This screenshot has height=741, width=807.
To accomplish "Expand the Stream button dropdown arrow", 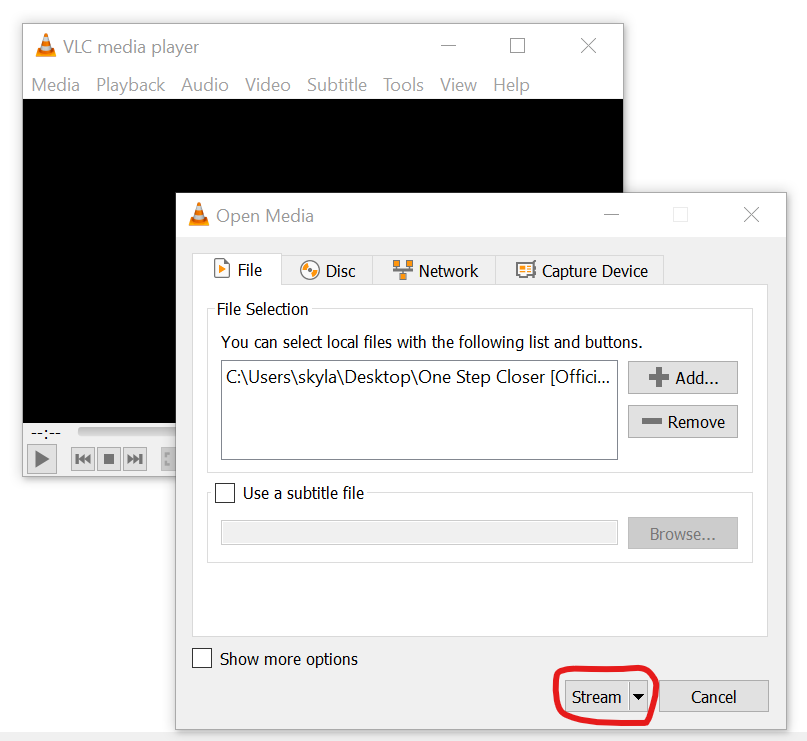I will tap(639, 697).
